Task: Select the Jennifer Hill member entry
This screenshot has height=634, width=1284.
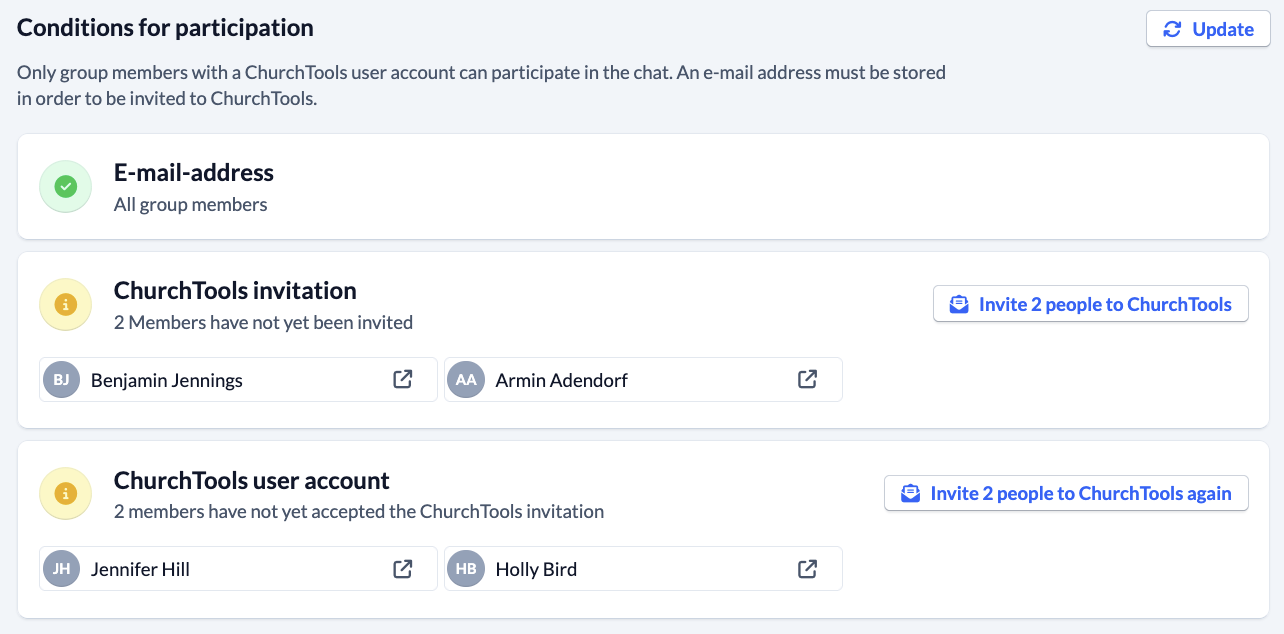Action: [238, 569]
